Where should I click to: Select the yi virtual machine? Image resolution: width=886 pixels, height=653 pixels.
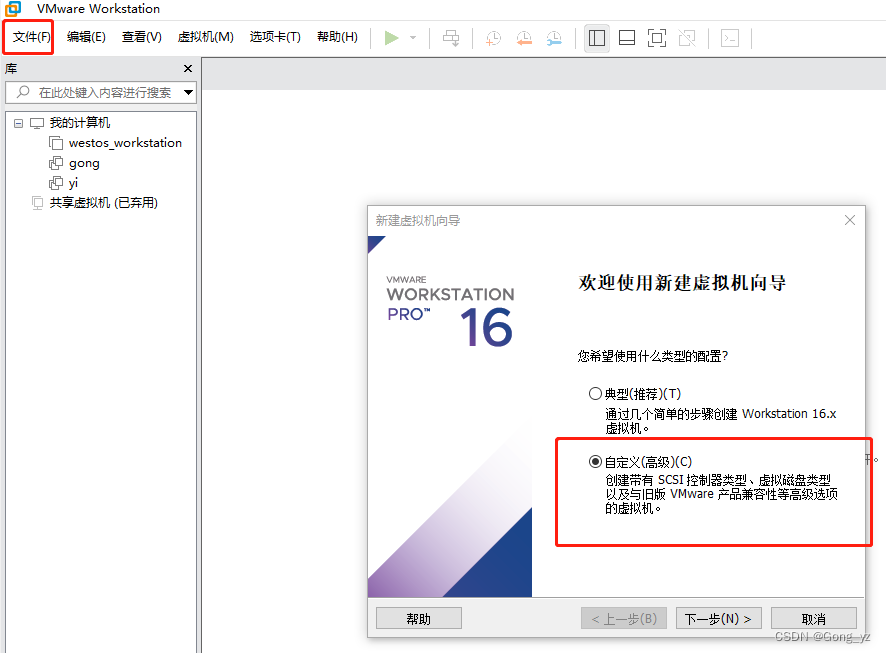click(x=73, y=183)
